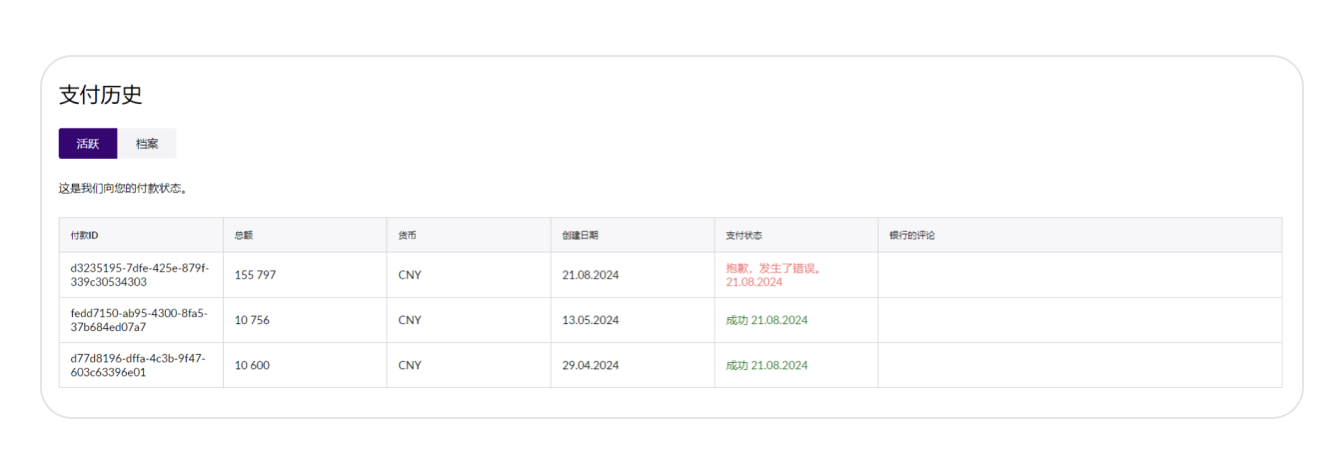Click the 155 797 amount cell
The image size is (1344, 474).
255,275
